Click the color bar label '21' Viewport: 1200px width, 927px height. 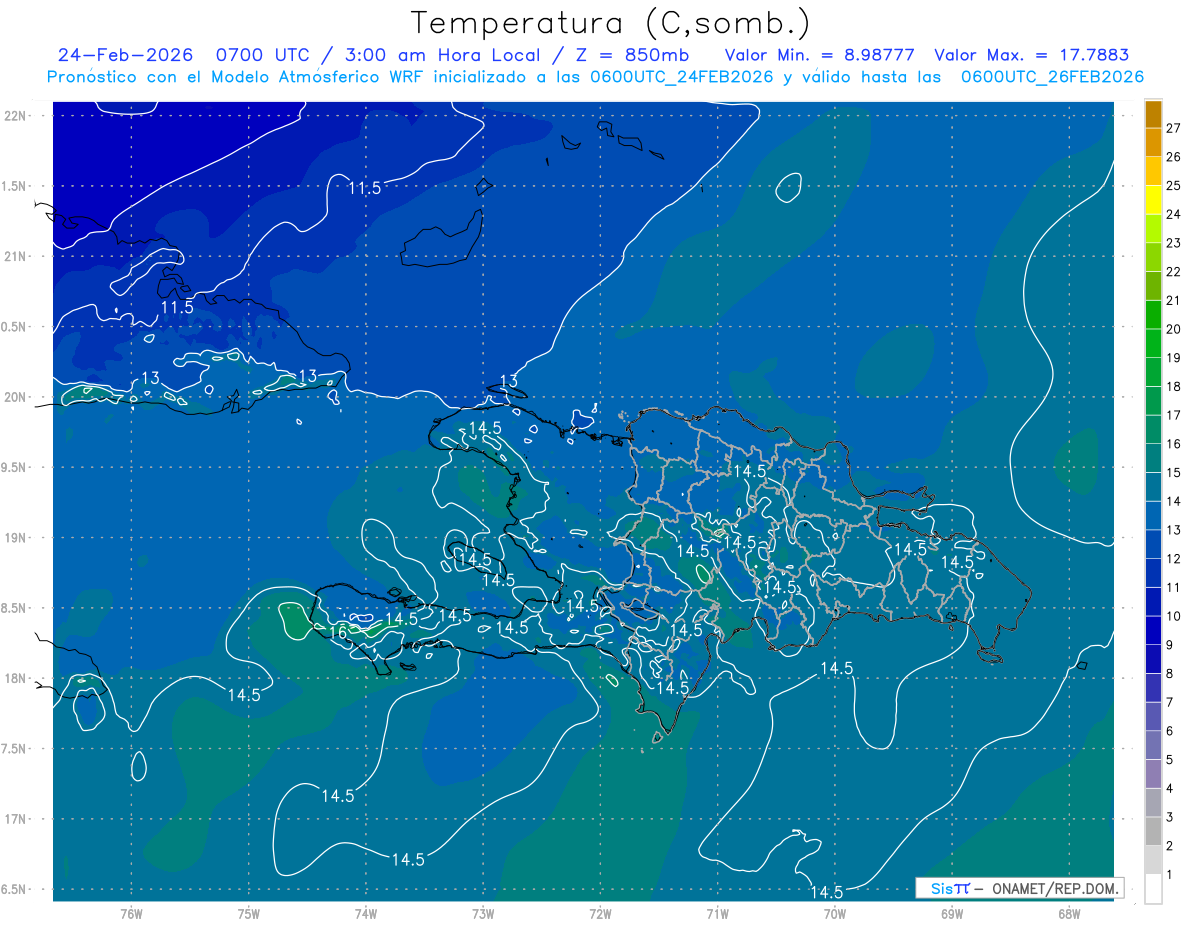pos(1173,300)
